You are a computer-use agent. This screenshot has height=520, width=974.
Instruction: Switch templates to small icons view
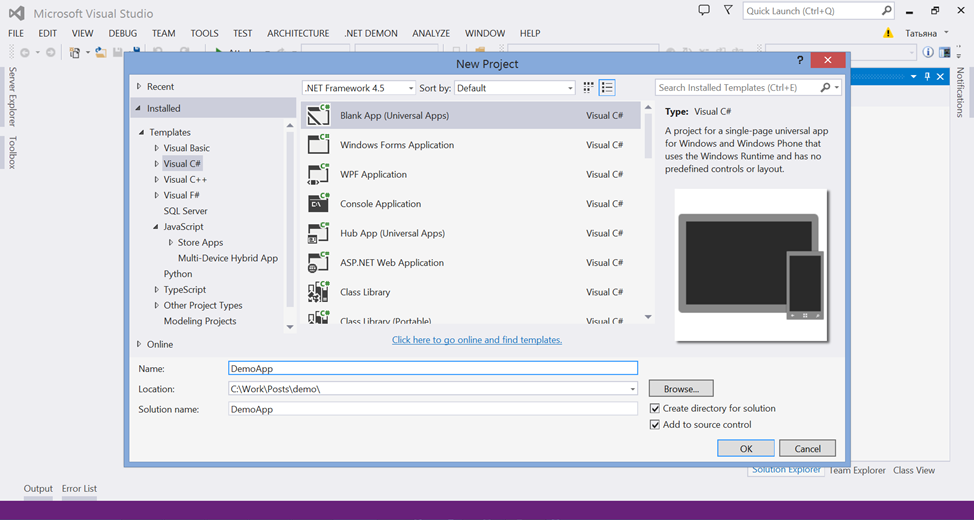point(589,88)
